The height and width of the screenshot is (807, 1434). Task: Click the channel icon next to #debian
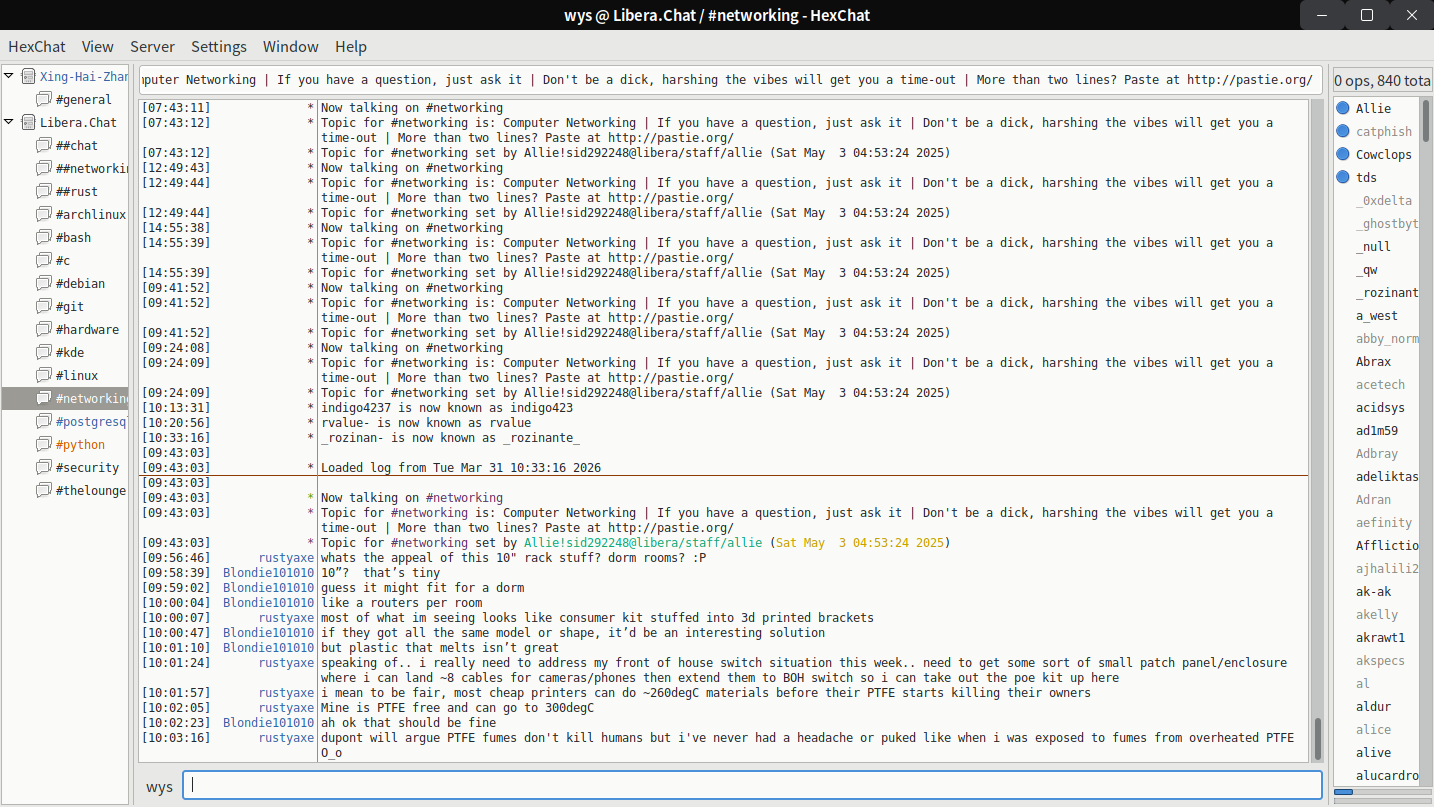43,283
